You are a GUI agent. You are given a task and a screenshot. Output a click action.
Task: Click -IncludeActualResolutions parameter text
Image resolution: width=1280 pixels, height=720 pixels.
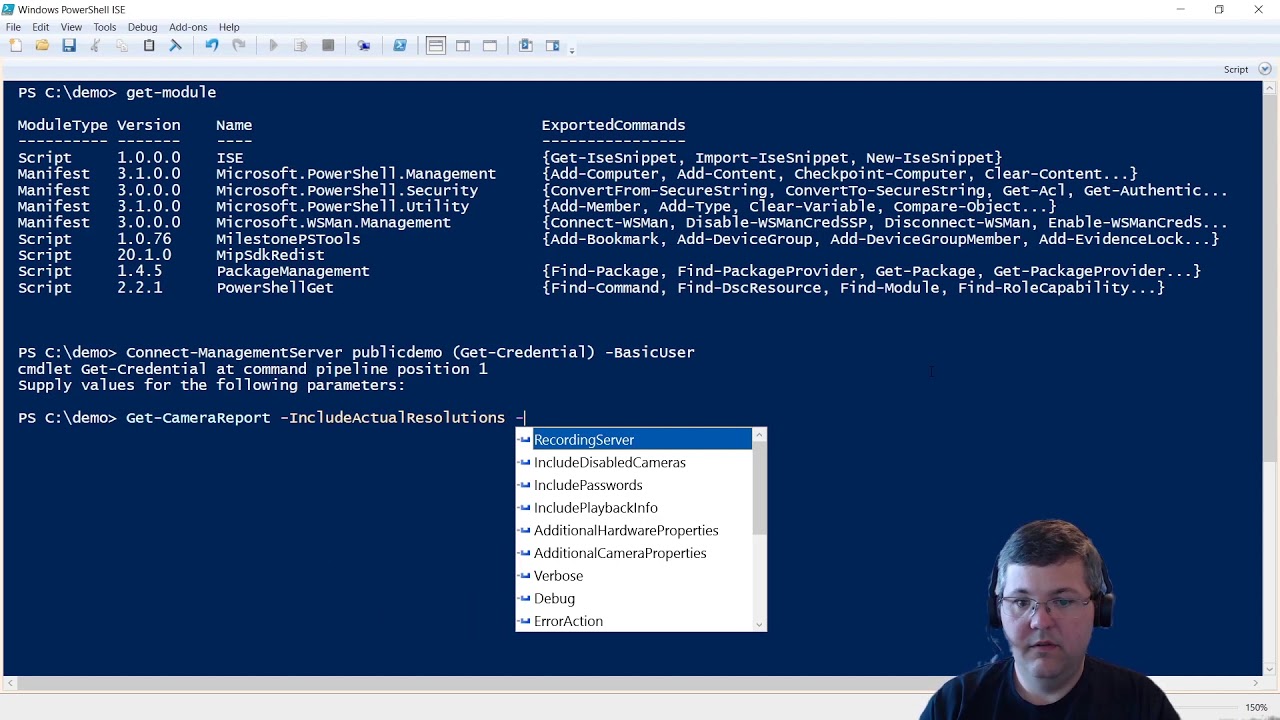tap(392, 418)
